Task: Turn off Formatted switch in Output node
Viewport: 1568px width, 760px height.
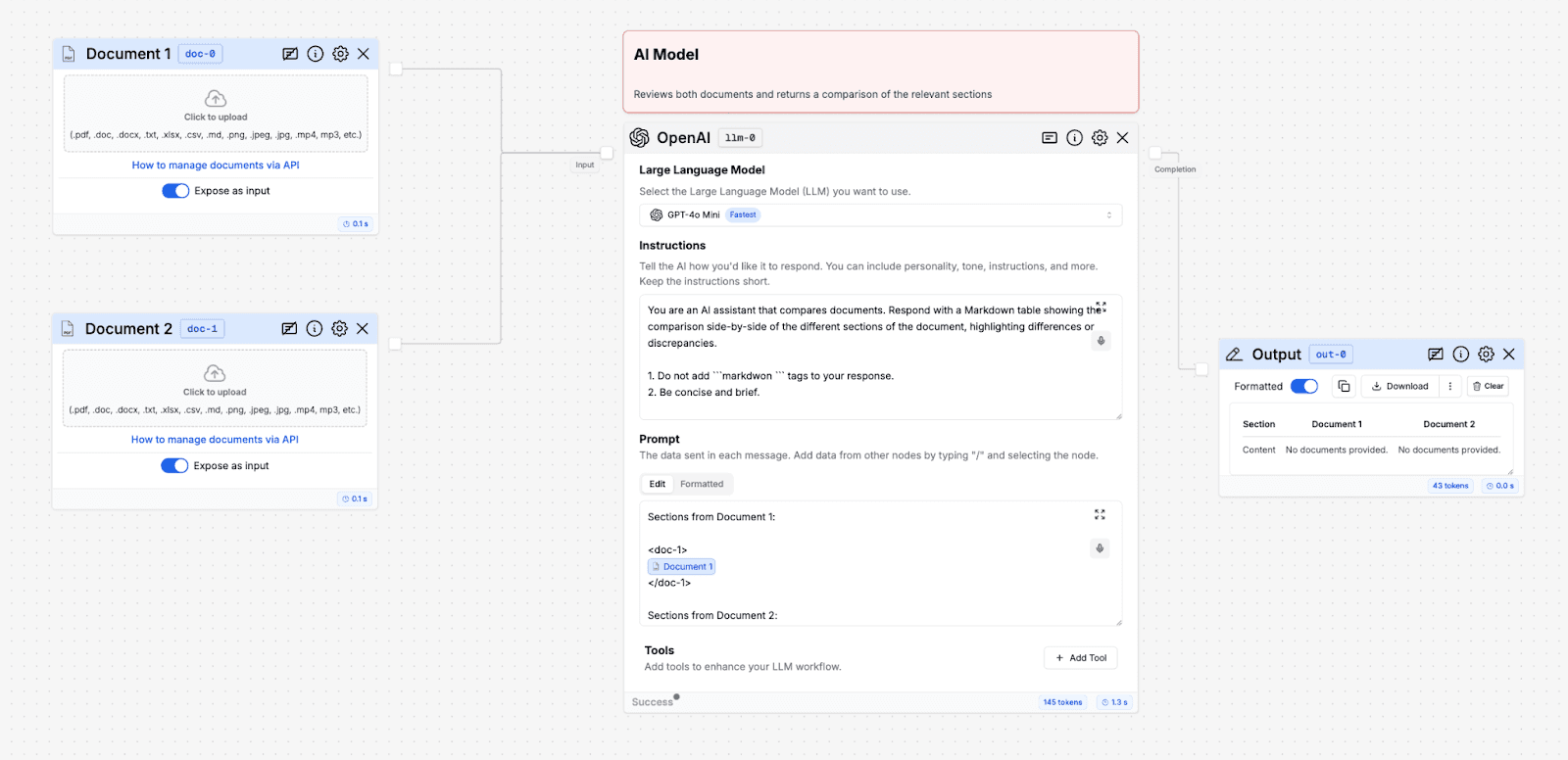Action: coord(1304,386)
